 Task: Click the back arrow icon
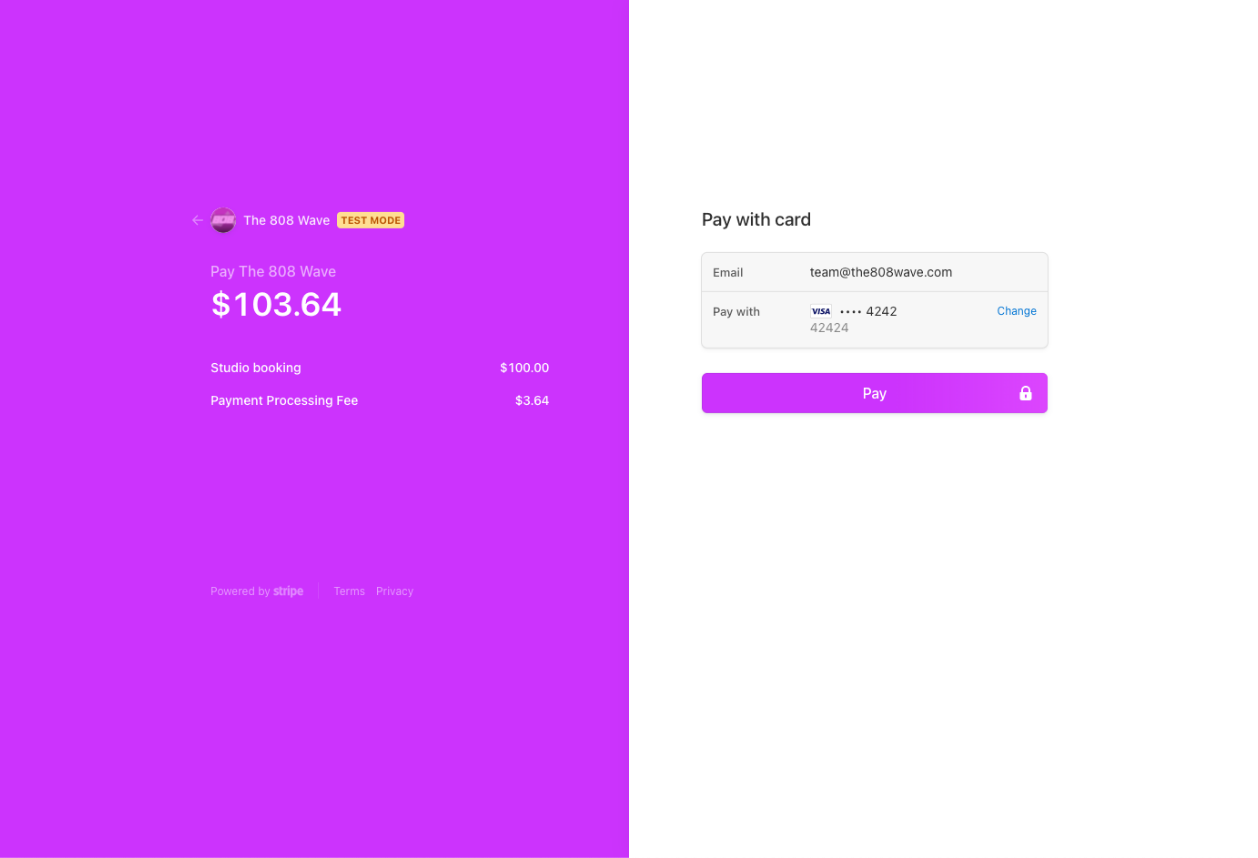coord(197,220)
